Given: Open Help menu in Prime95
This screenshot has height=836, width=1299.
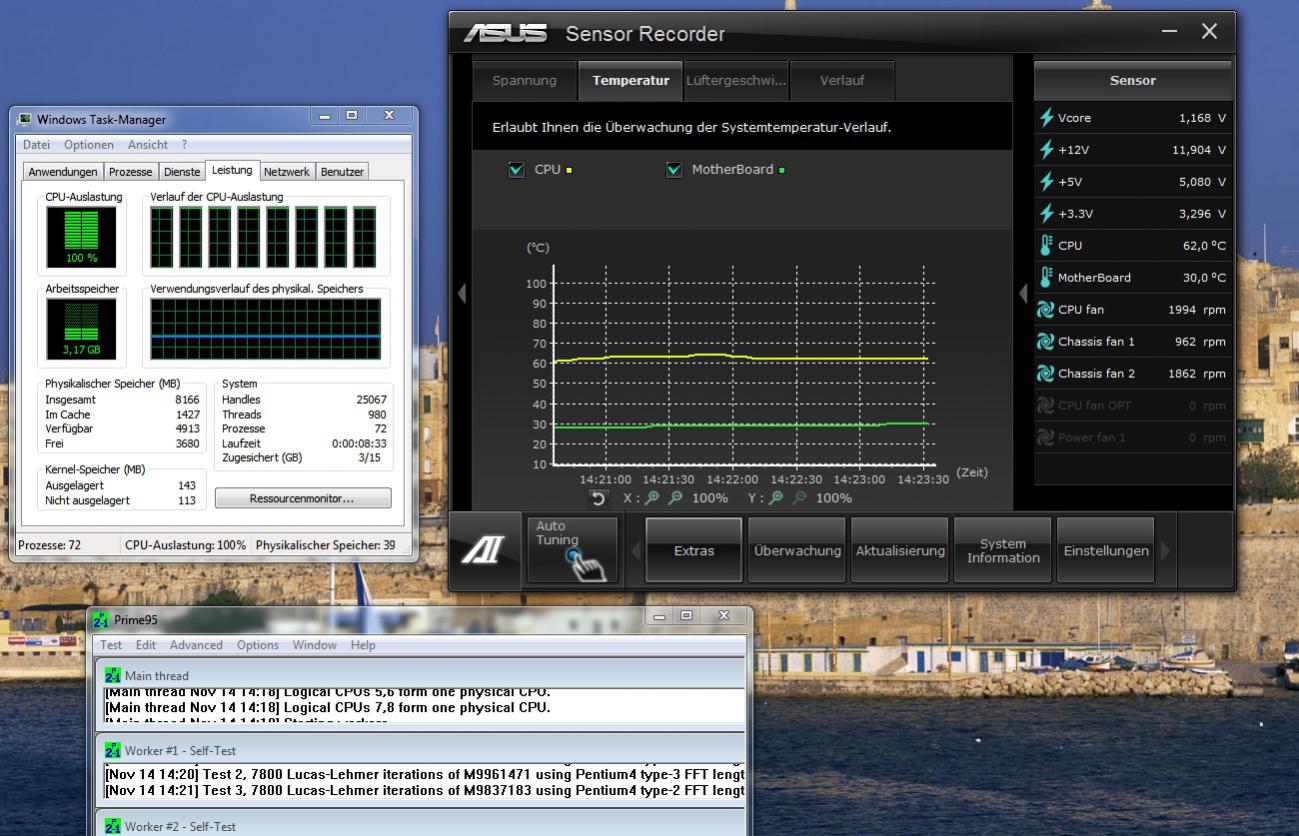Looking at the screenshot, I should coord(363,645).
